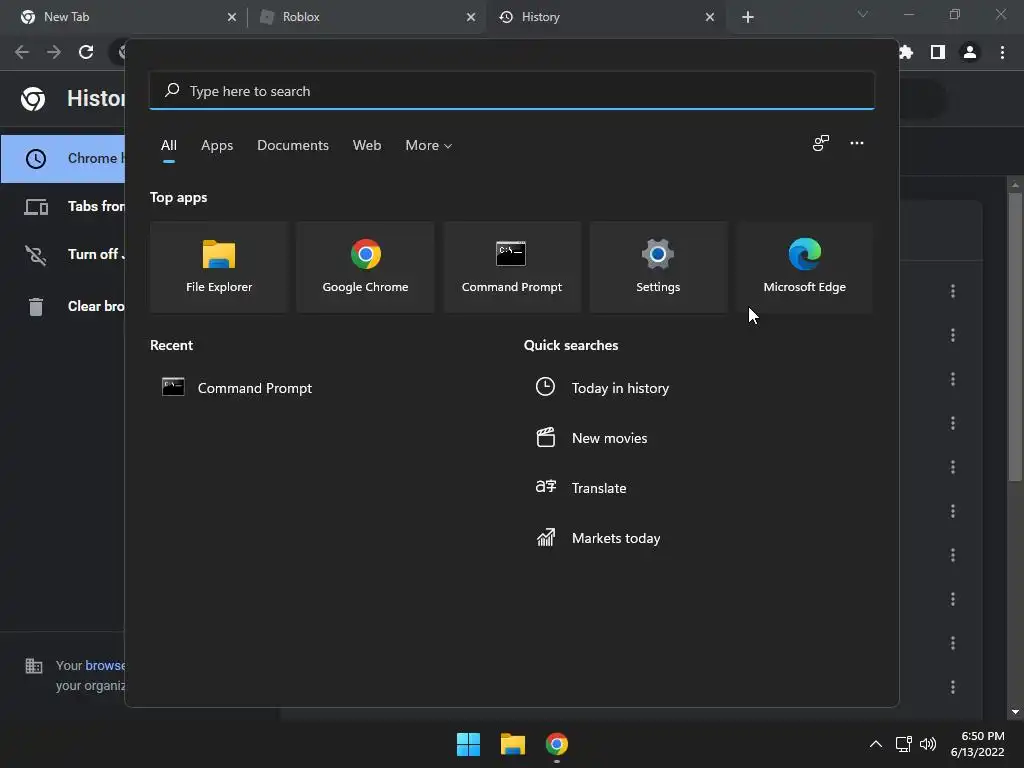
Task: Expand the More filter dropdown
Action: (428, 146)
